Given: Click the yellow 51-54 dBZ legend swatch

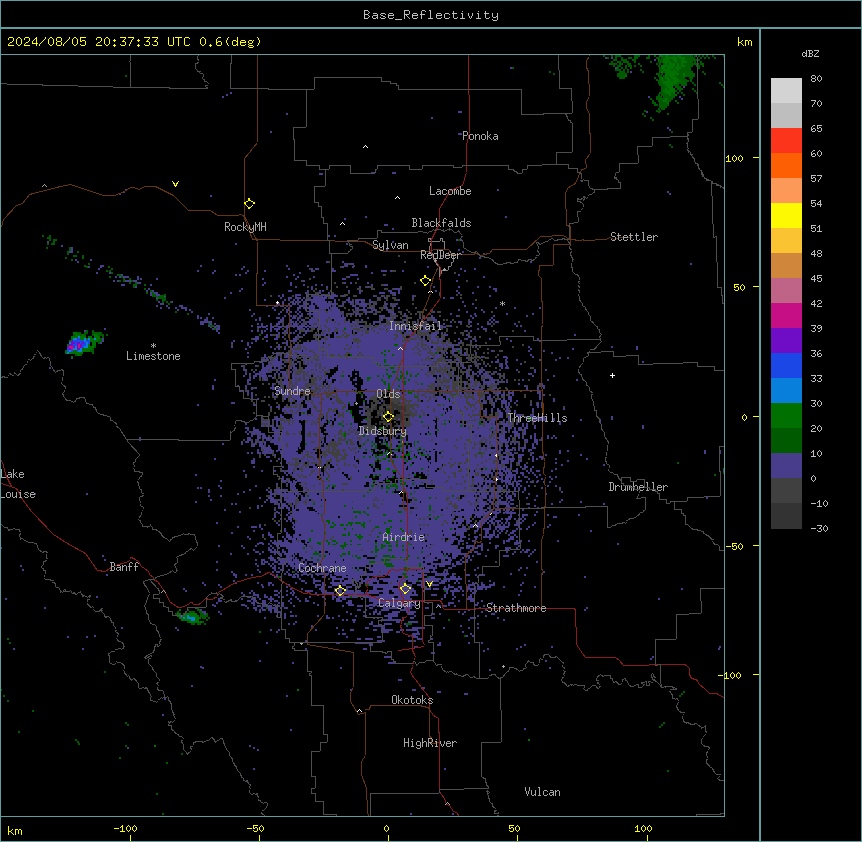Looking at the screenshot, I should coord(786,215).
